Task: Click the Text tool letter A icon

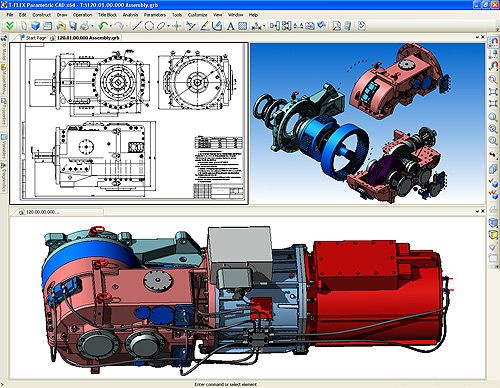Action: click(230, 26)
